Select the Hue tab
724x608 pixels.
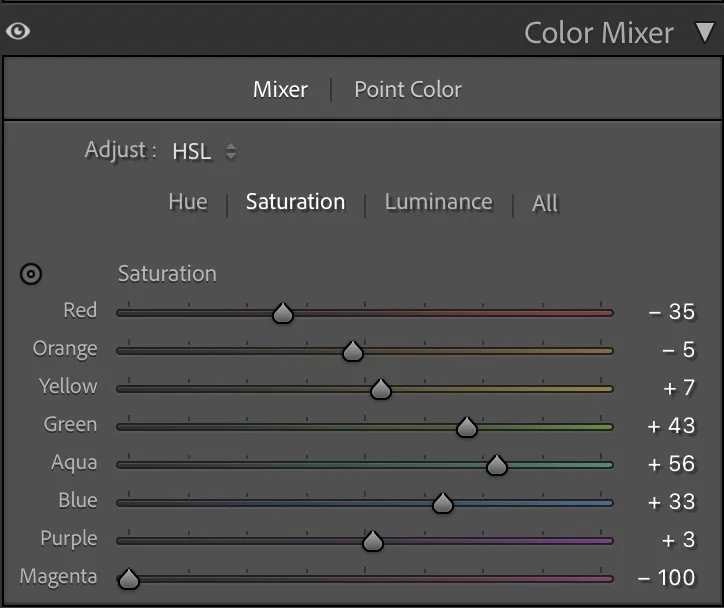tap(188, 202)
